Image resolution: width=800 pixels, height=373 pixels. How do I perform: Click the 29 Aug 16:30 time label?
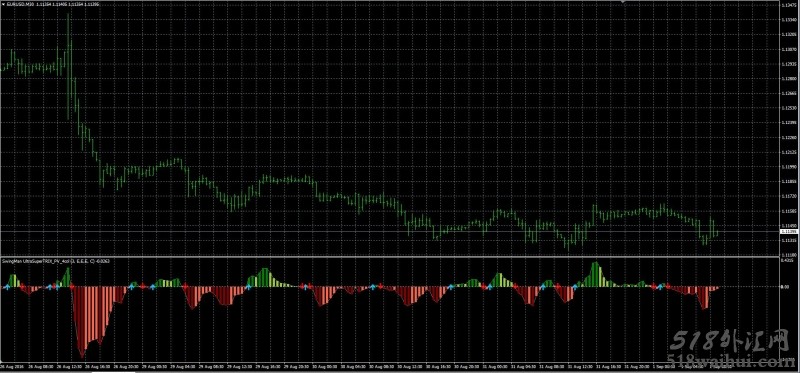click(265, 366)
